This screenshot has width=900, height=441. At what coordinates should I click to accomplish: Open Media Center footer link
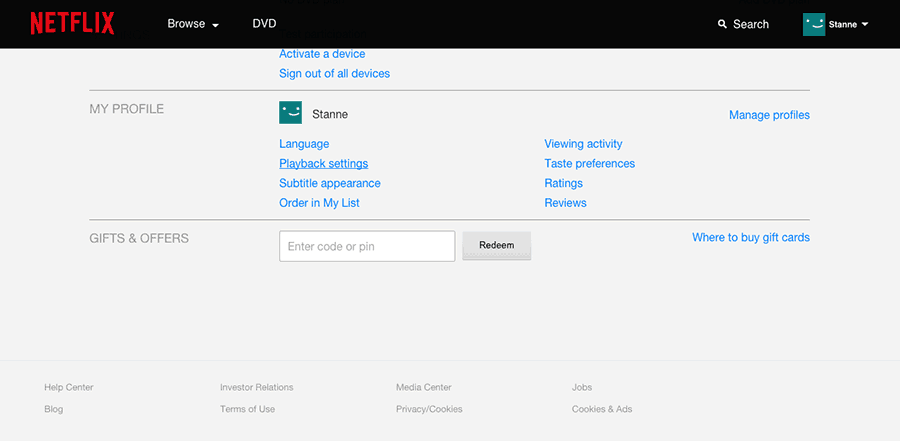[424, 388]
